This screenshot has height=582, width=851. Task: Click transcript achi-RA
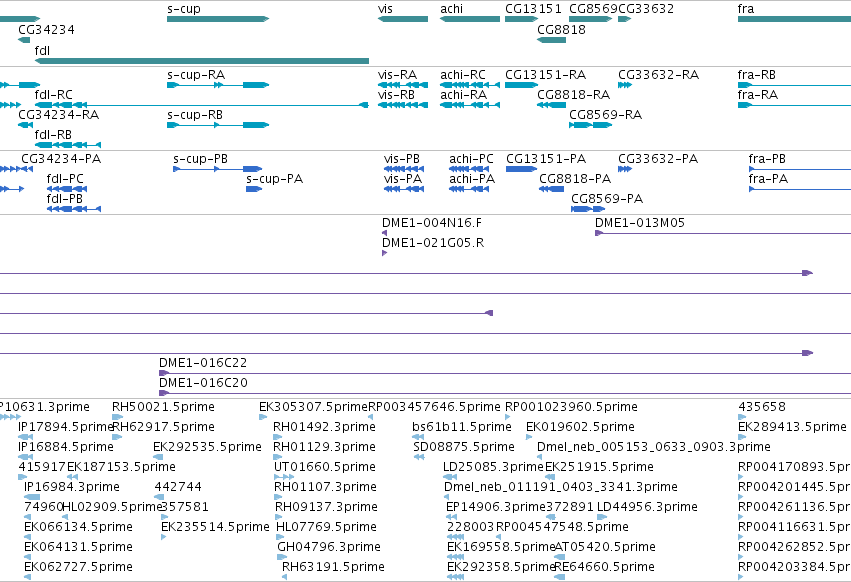click(469, 105)
